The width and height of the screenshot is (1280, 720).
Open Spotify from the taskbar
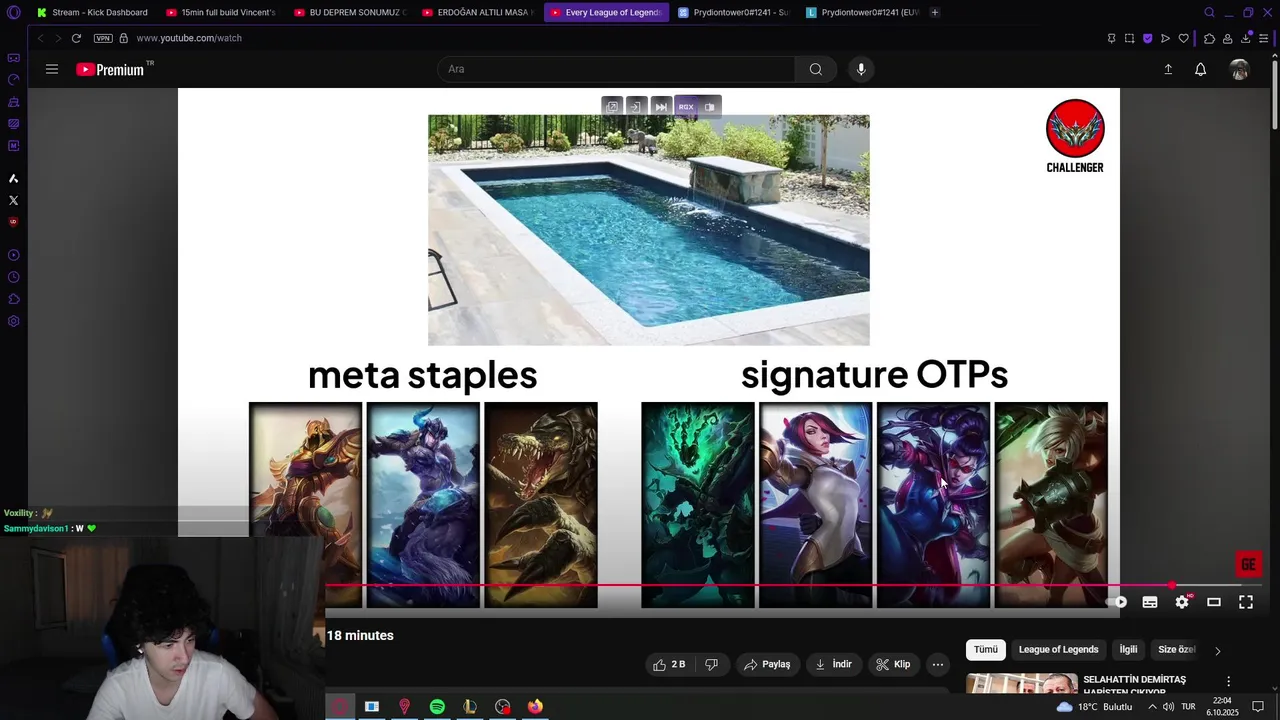tap(437, 707)
